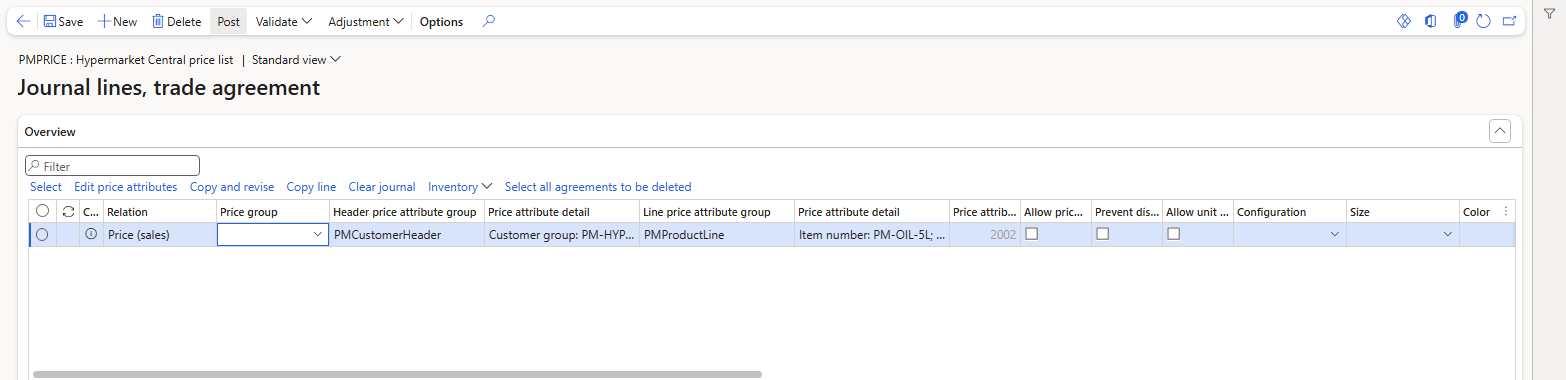Click the horizontal scrollbar of the grid
This screenshot has height=380, width=1566.
click(x=397, y=375)
